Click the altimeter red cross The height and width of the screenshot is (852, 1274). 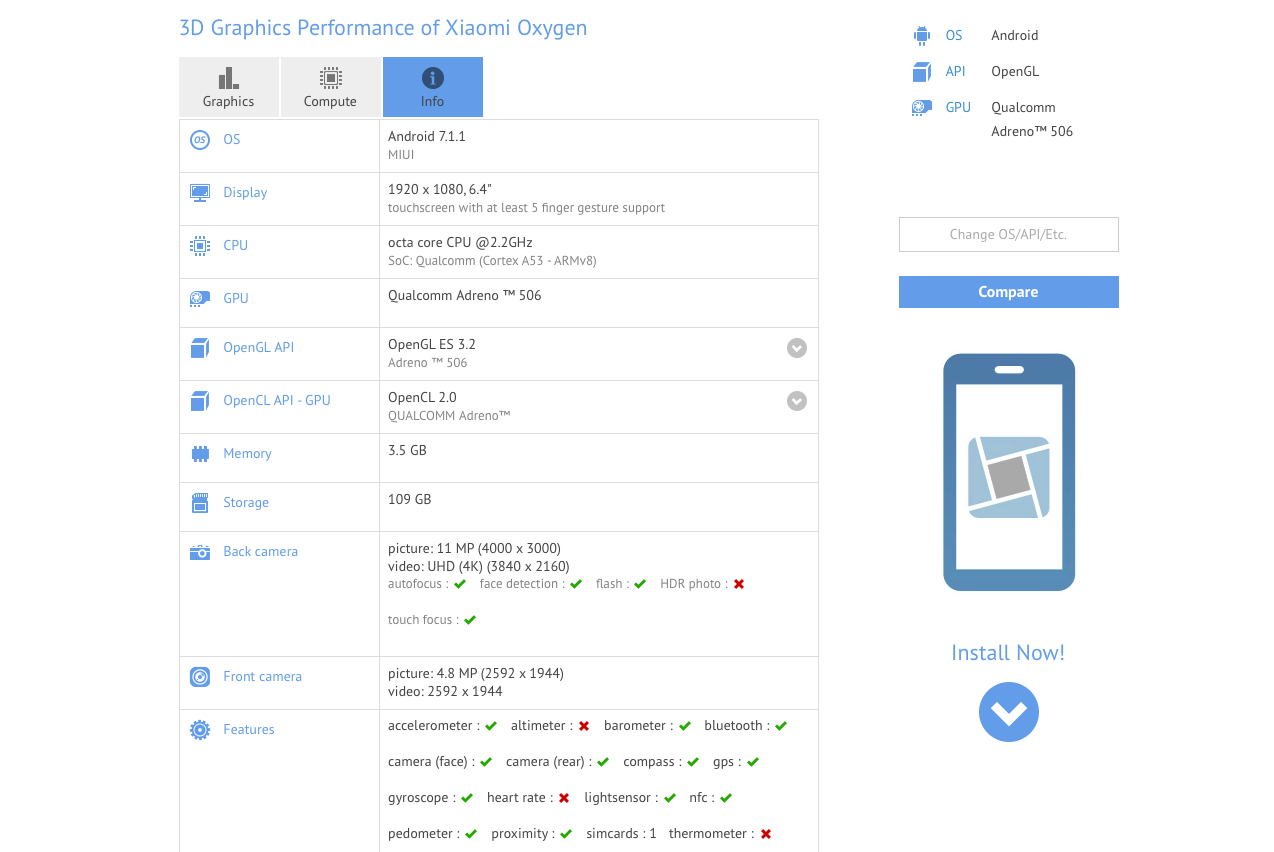pos(584,726)
